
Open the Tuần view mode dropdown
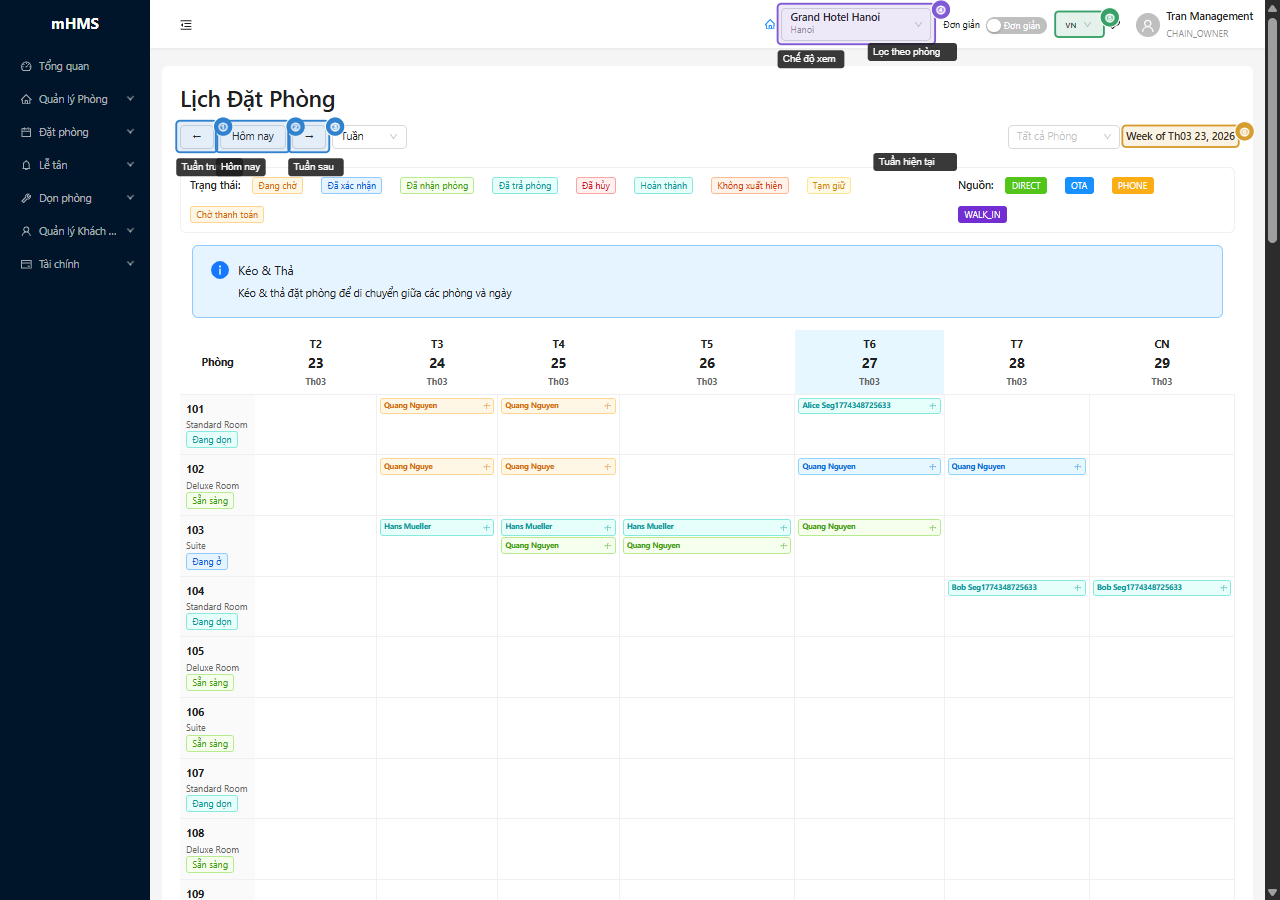coord(370,136)
